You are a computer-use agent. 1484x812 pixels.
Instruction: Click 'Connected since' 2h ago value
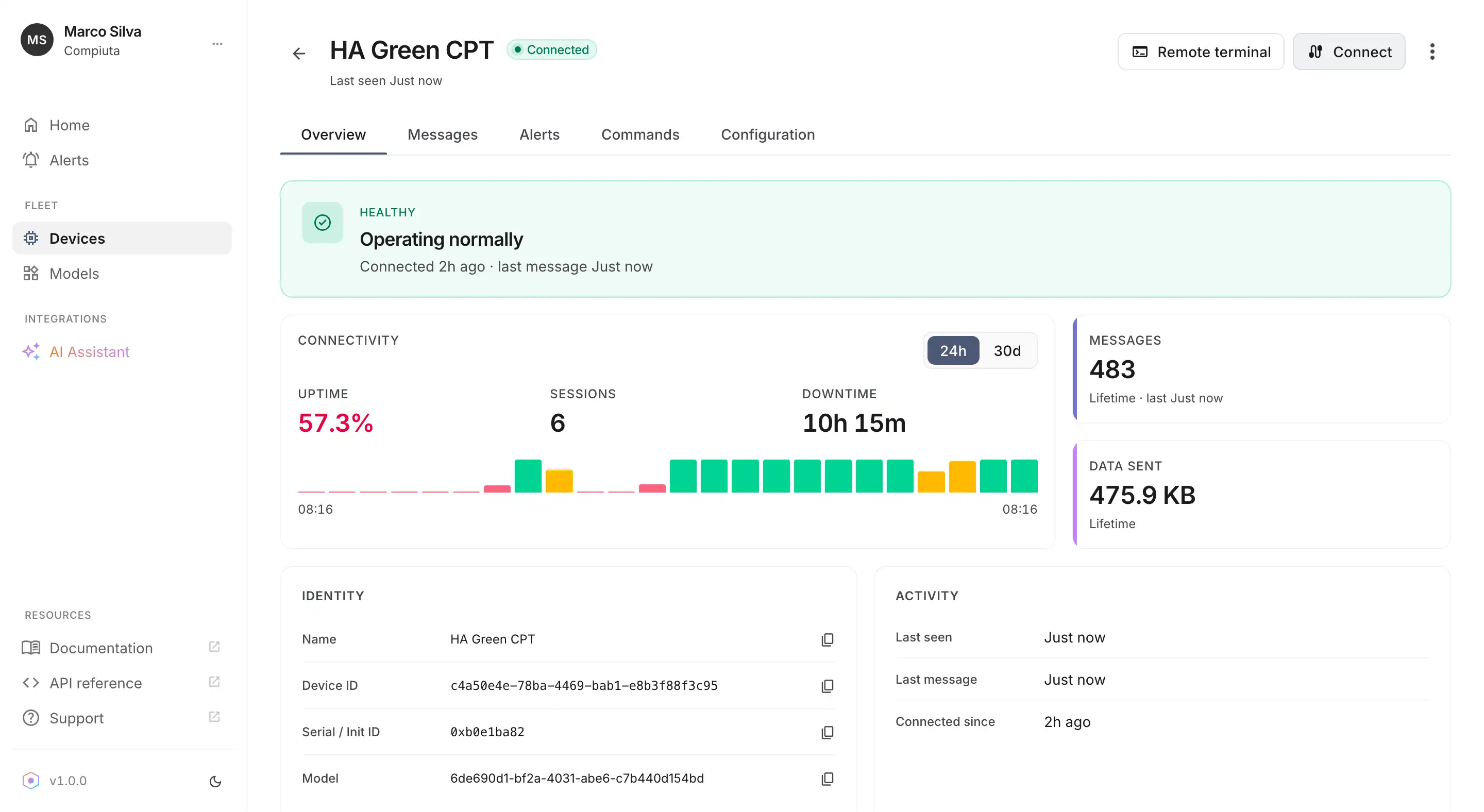(x=1068, y=722)
